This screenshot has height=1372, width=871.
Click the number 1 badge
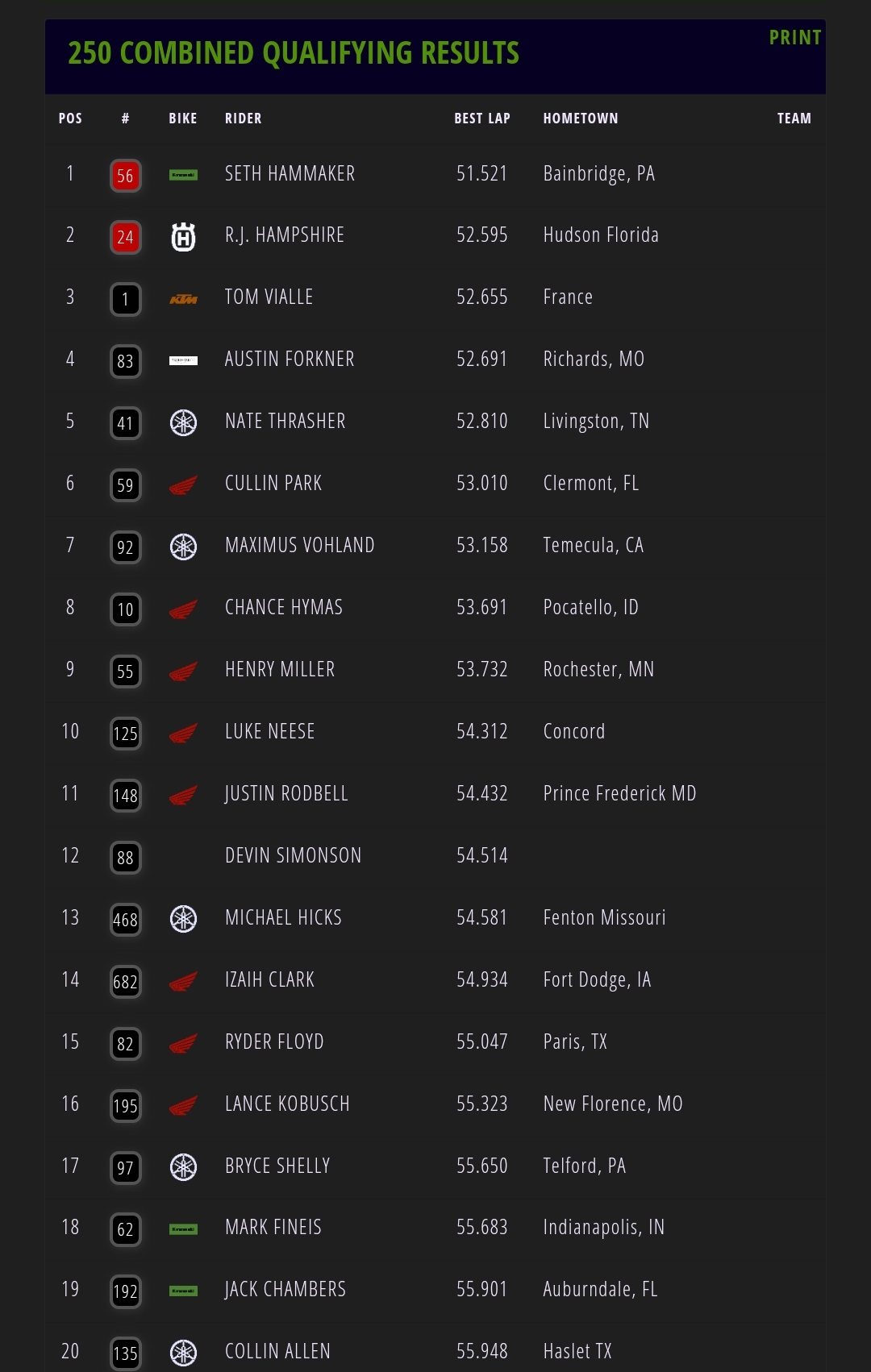125,300
